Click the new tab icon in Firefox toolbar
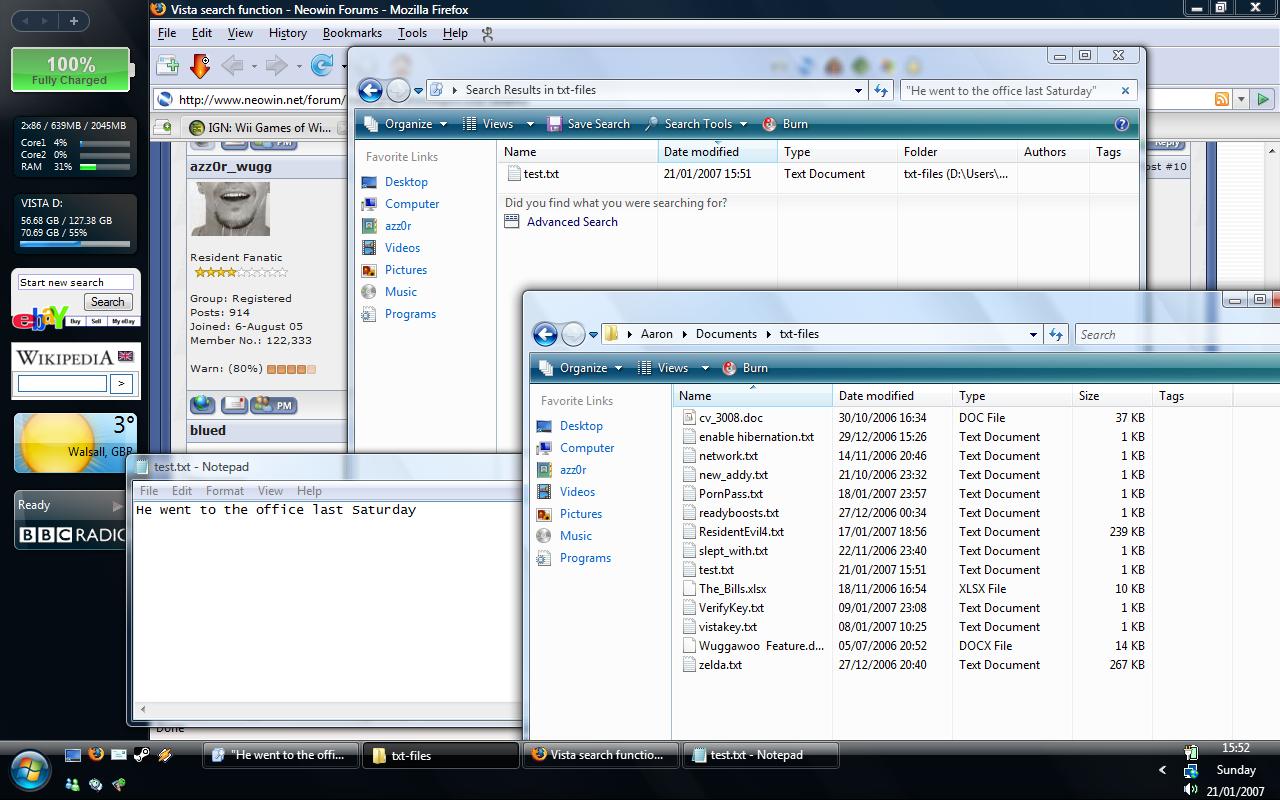This screenshot has width=1280, height=800. (x=167, y=66)
